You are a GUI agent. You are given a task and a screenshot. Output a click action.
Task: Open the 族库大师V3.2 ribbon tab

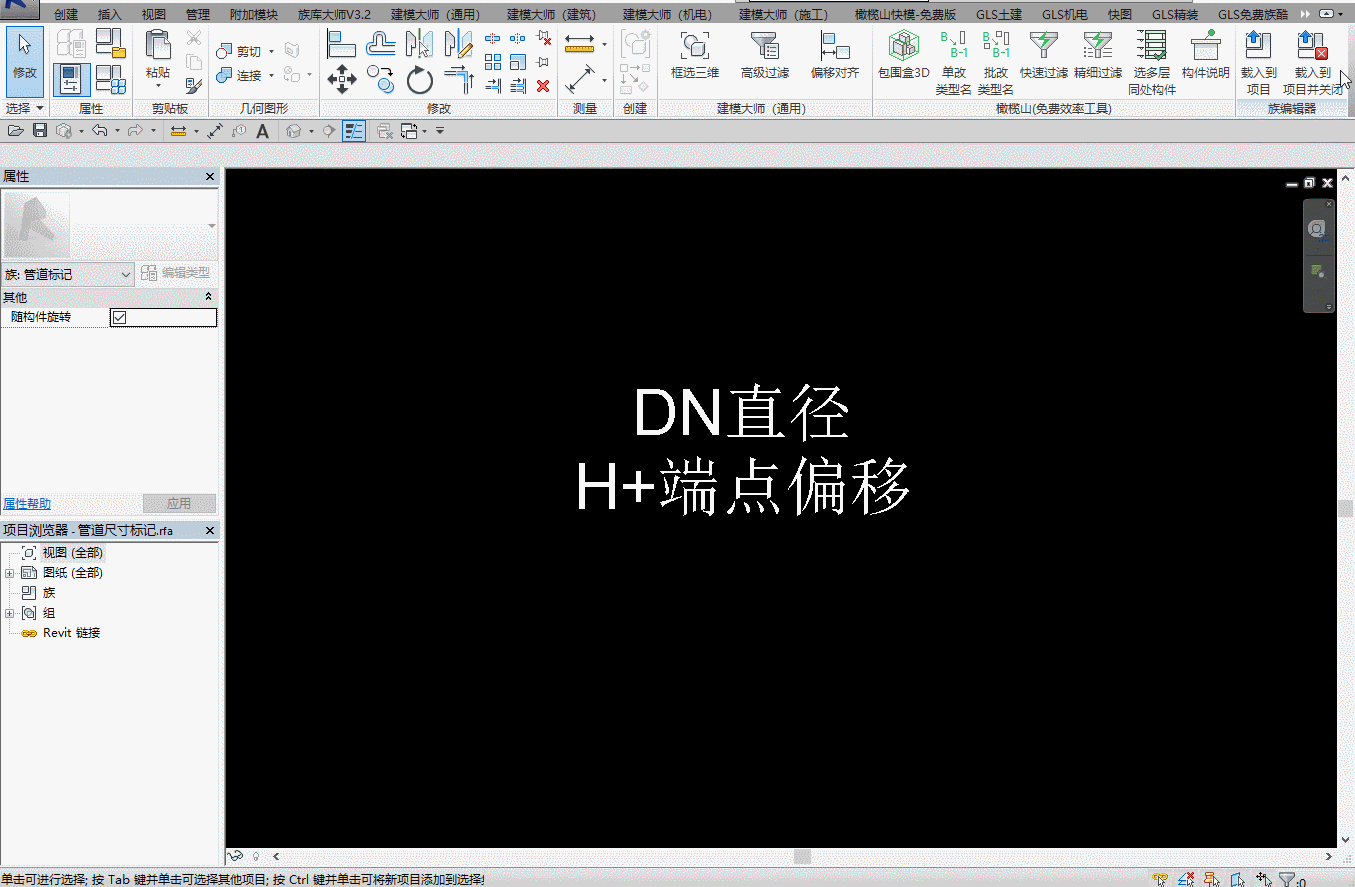(334, 15)
